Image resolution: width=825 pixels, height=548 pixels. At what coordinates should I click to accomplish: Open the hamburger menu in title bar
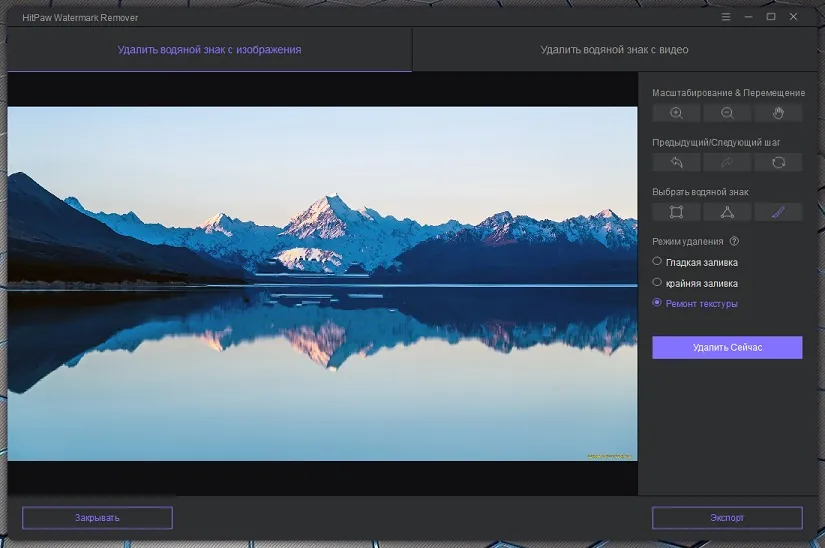(x=726, y=17)
